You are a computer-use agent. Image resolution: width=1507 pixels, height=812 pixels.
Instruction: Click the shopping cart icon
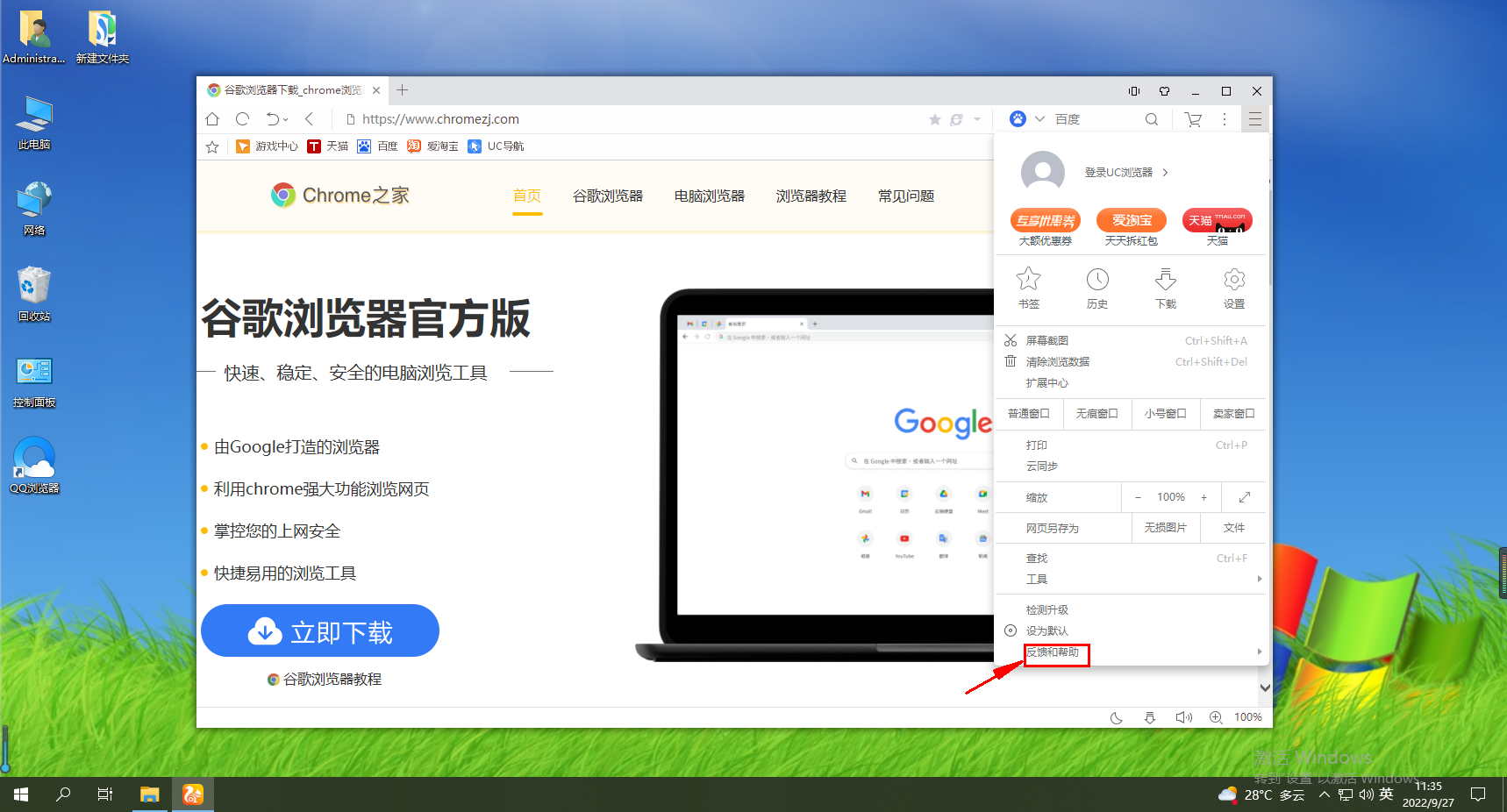(x=1193, y=119)
